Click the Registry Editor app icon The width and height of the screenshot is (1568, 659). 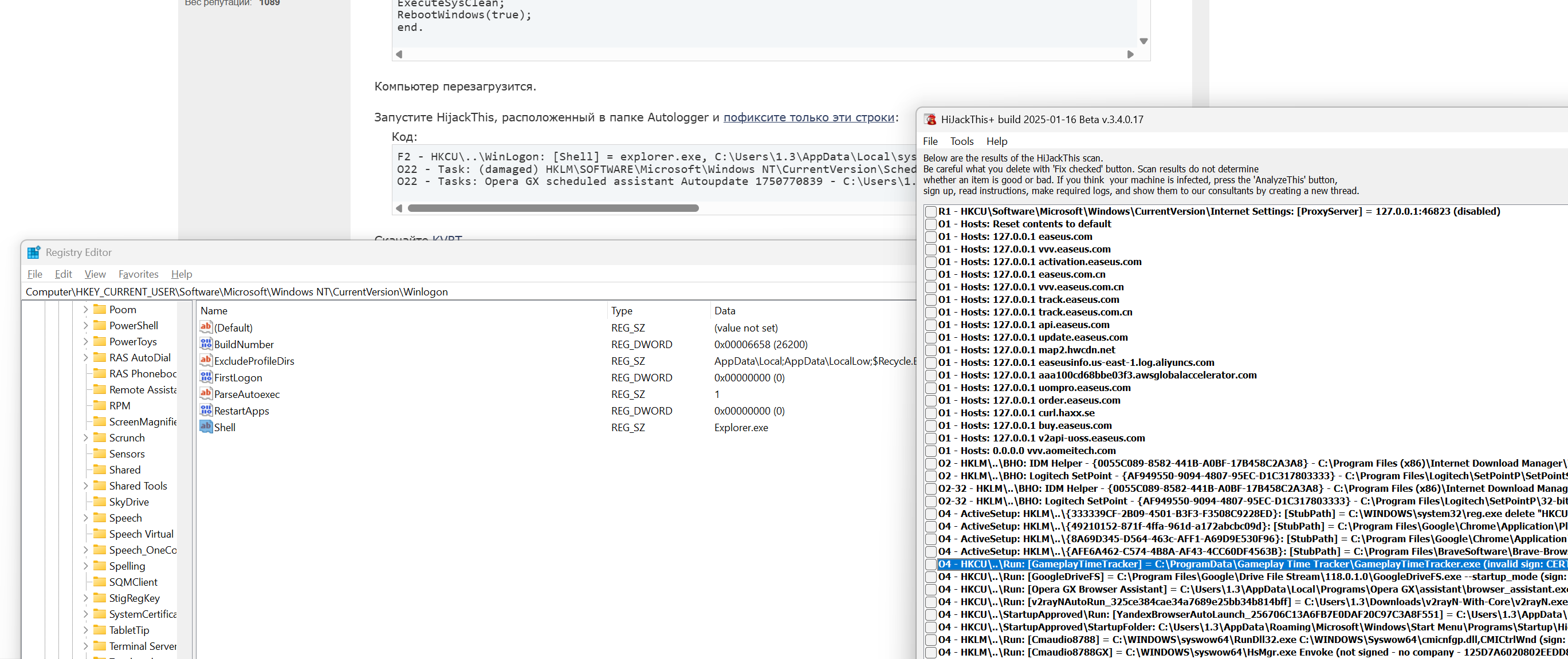pos(33,252)
